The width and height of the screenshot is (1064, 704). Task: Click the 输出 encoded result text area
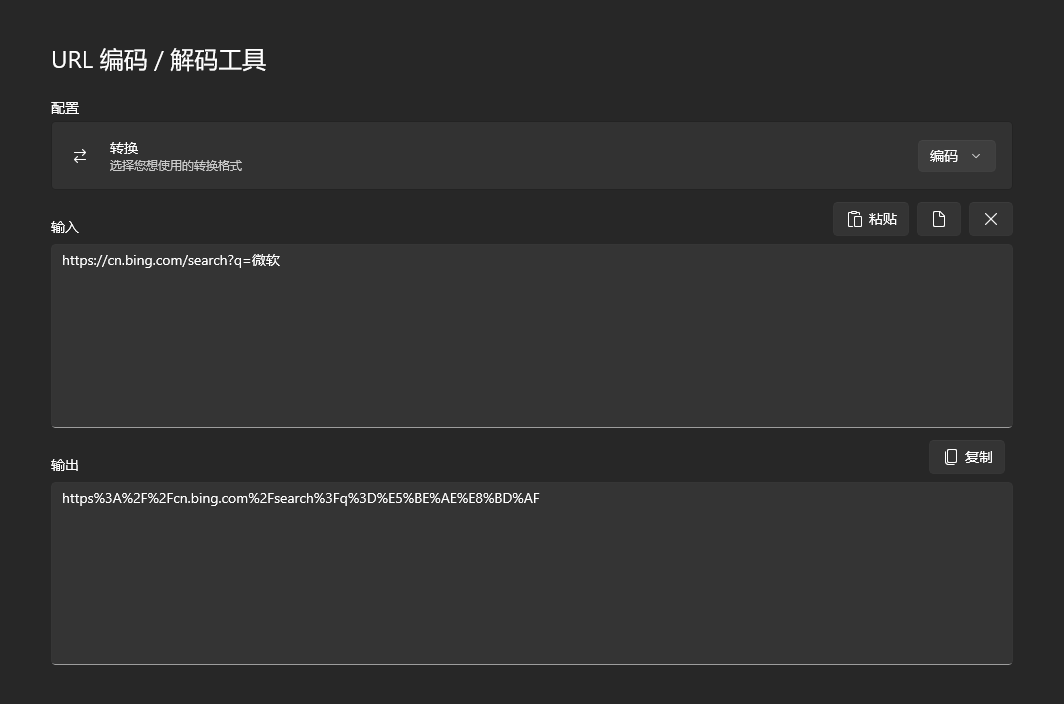pyautogui.click(x=532, y=573)
